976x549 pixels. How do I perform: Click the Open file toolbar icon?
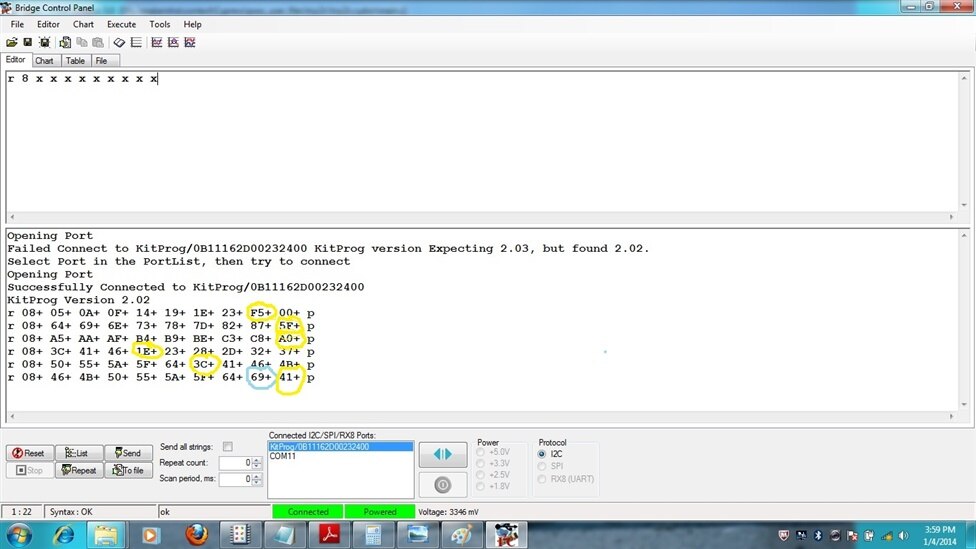[x=12, y=42]
